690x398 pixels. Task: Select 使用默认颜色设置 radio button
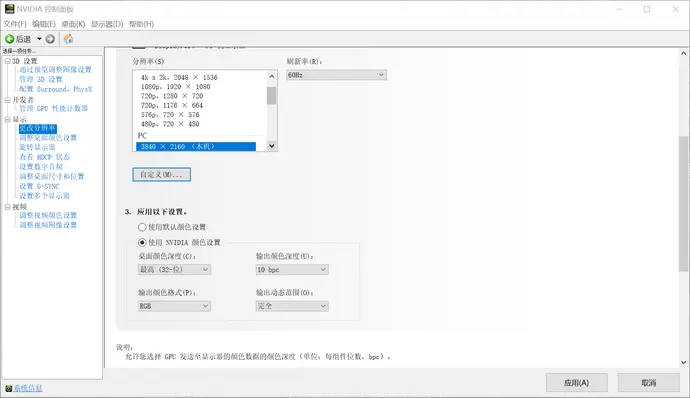pos(142,227)
